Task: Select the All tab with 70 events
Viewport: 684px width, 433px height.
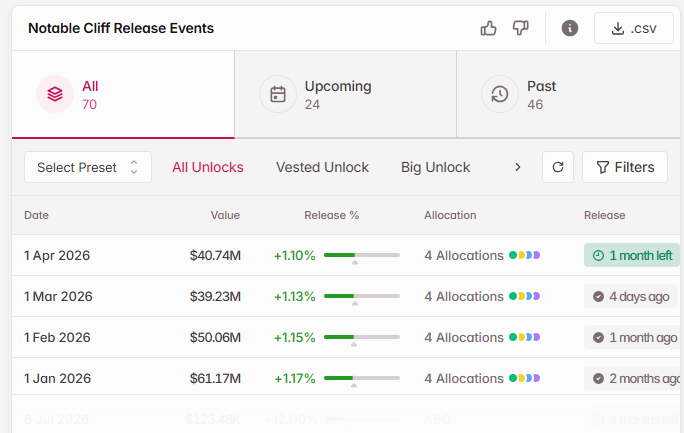Action: [123, 95]
